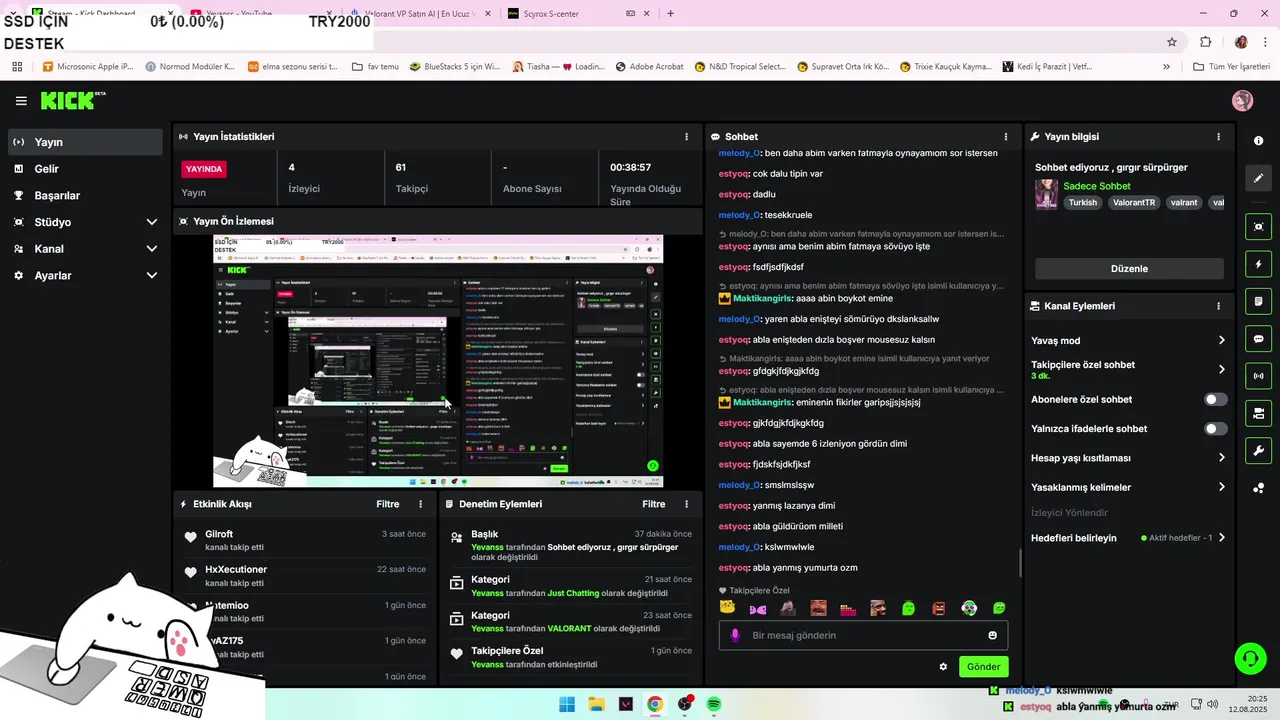This screenshot has width=1280, height=720.
Task: Open Windows Start button in taskbar
Action: [x=567, y=704]
